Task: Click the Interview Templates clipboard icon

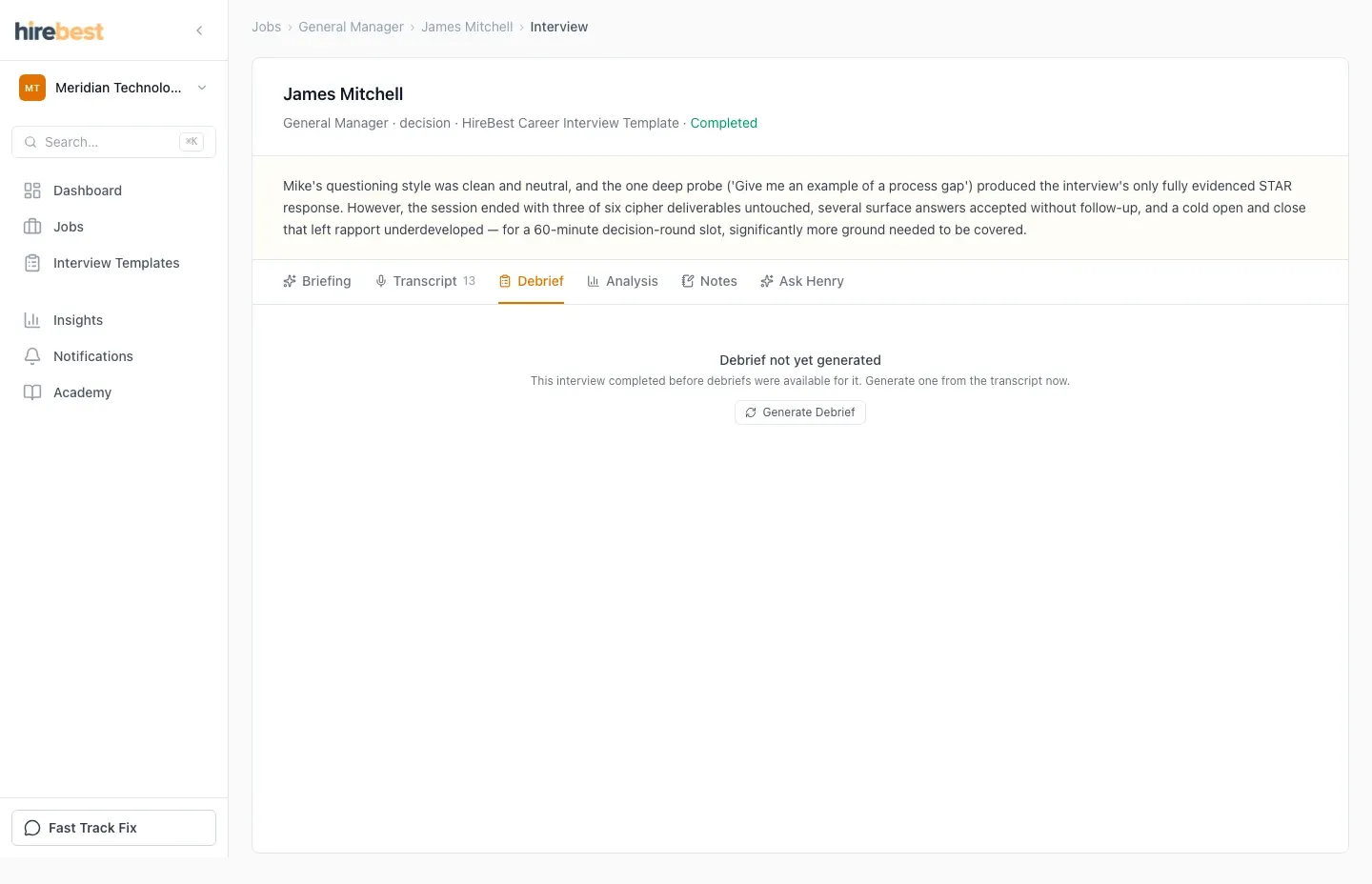Action: (x=32, y=263)
